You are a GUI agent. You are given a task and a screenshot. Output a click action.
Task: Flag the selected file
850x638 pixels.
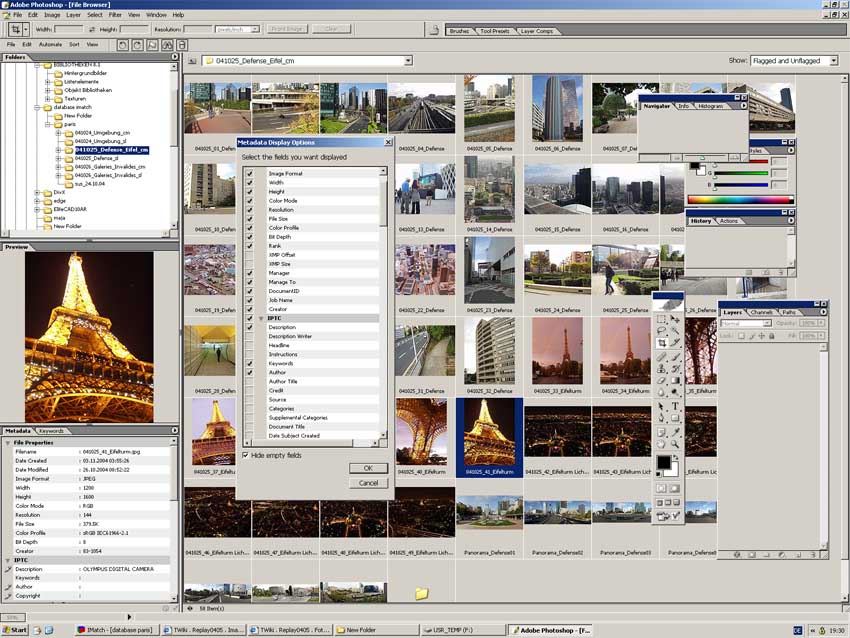[x=152, y=45]
